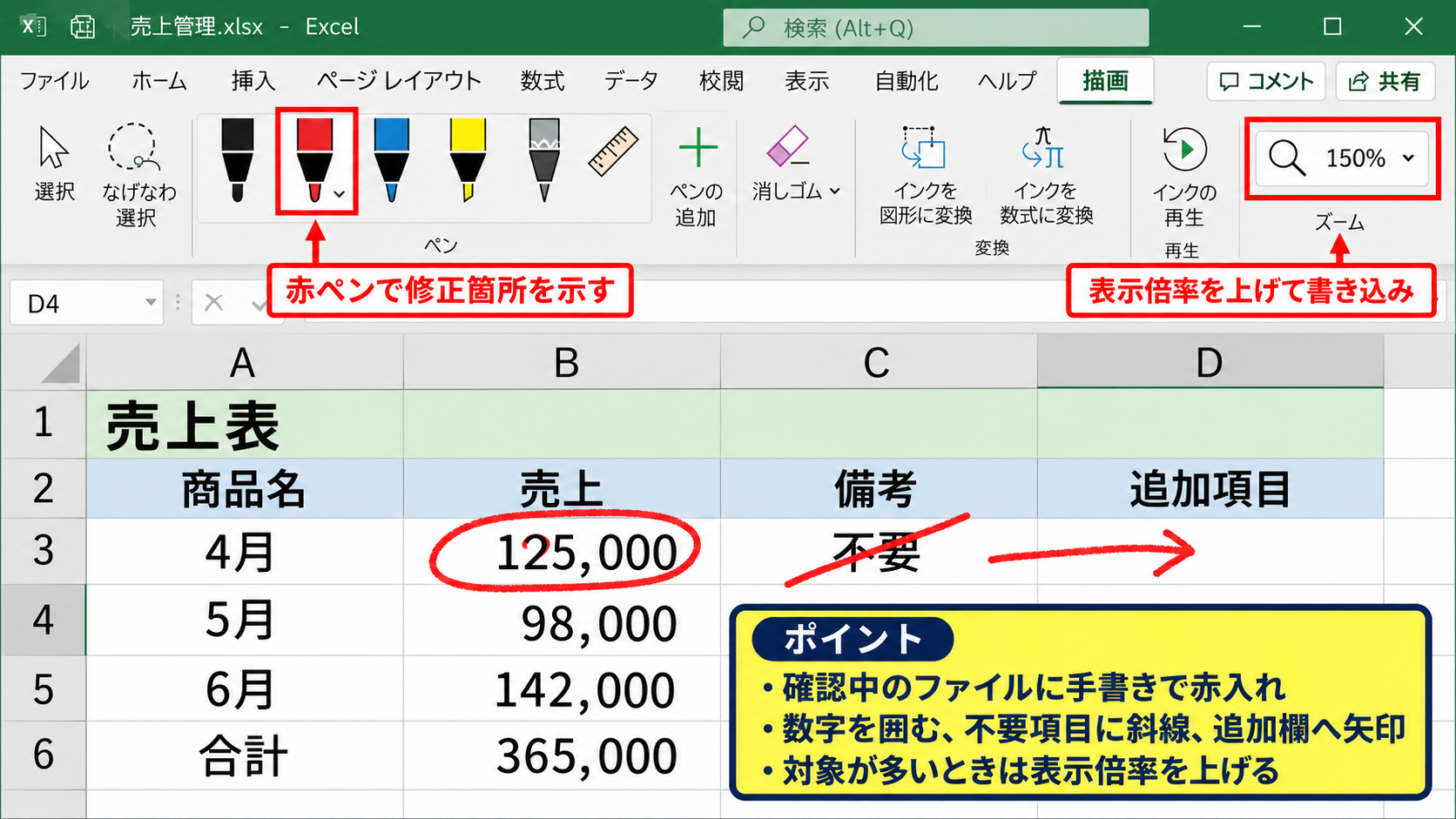Open the 表示 tab
1456x819 pixels.
click(806, 81)
